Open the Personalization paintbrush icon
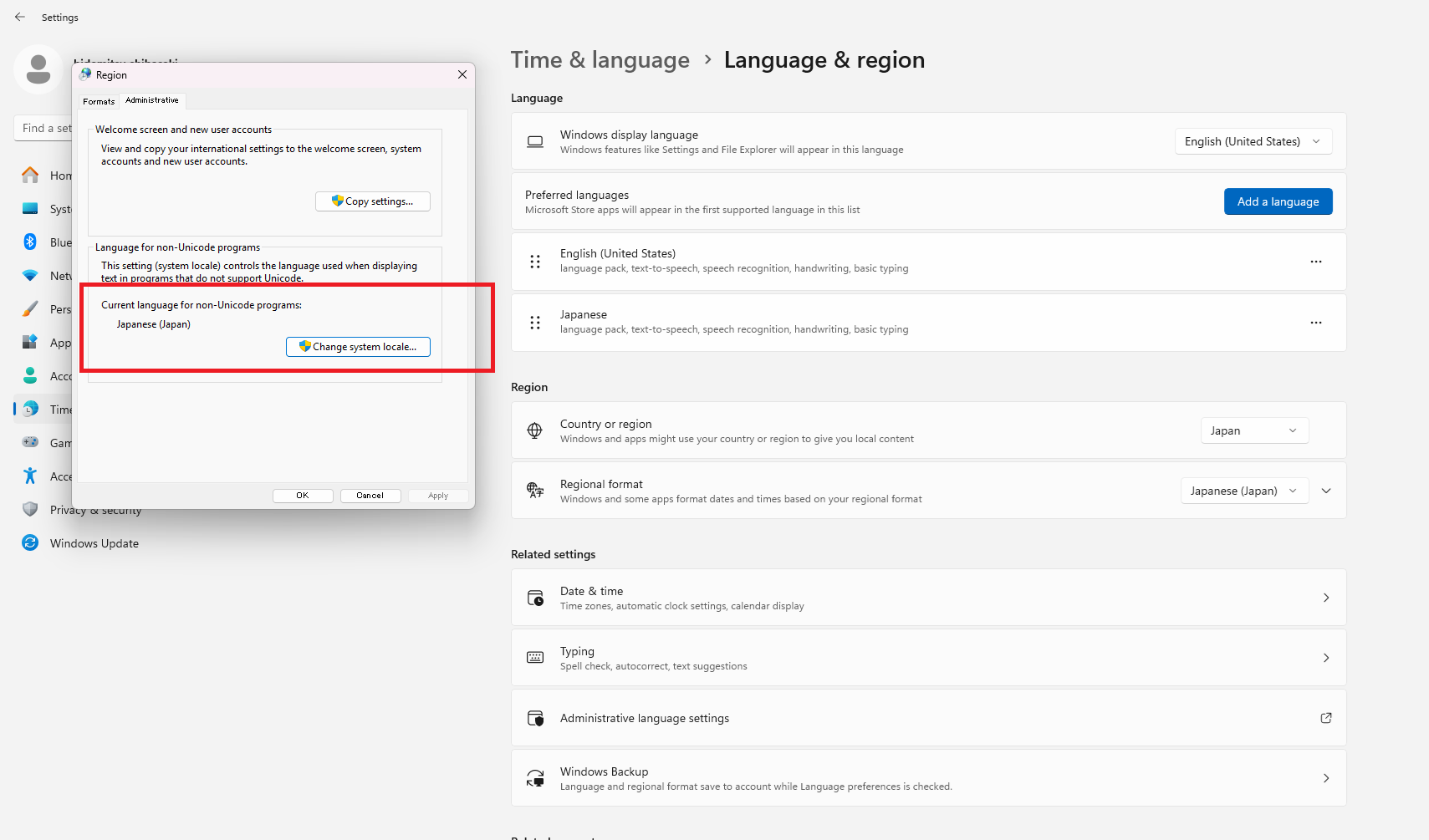This screenshot has height=840, width=1429. [30, 309]
